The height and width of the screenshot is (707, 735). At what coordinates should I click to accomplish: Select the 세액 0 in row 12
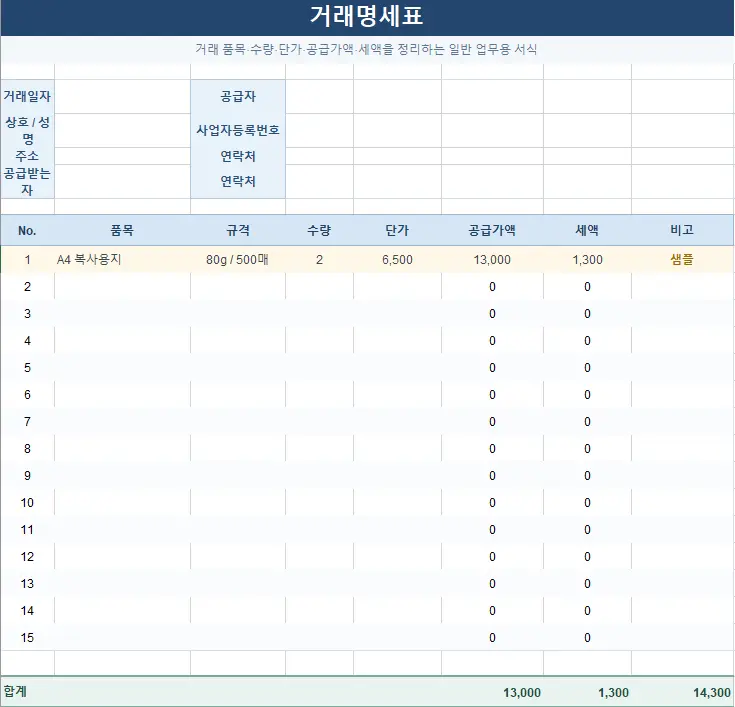pos(587,557)
